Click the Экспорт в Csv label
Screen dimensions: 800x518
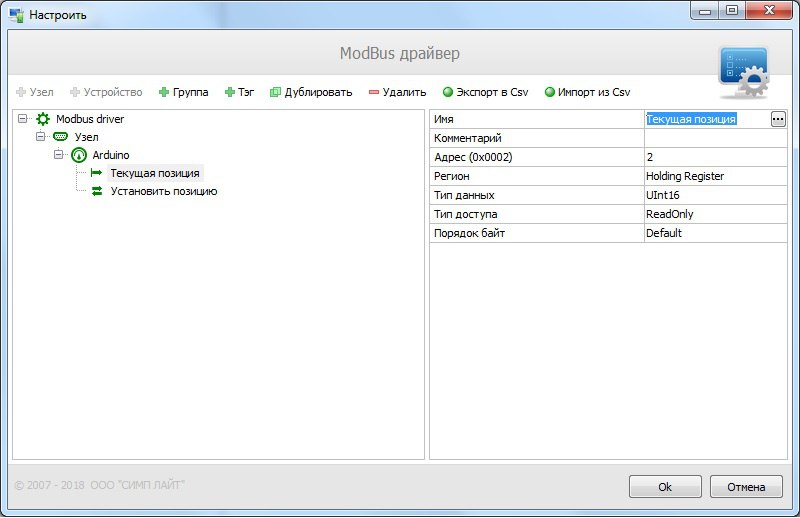click(492, 92)
